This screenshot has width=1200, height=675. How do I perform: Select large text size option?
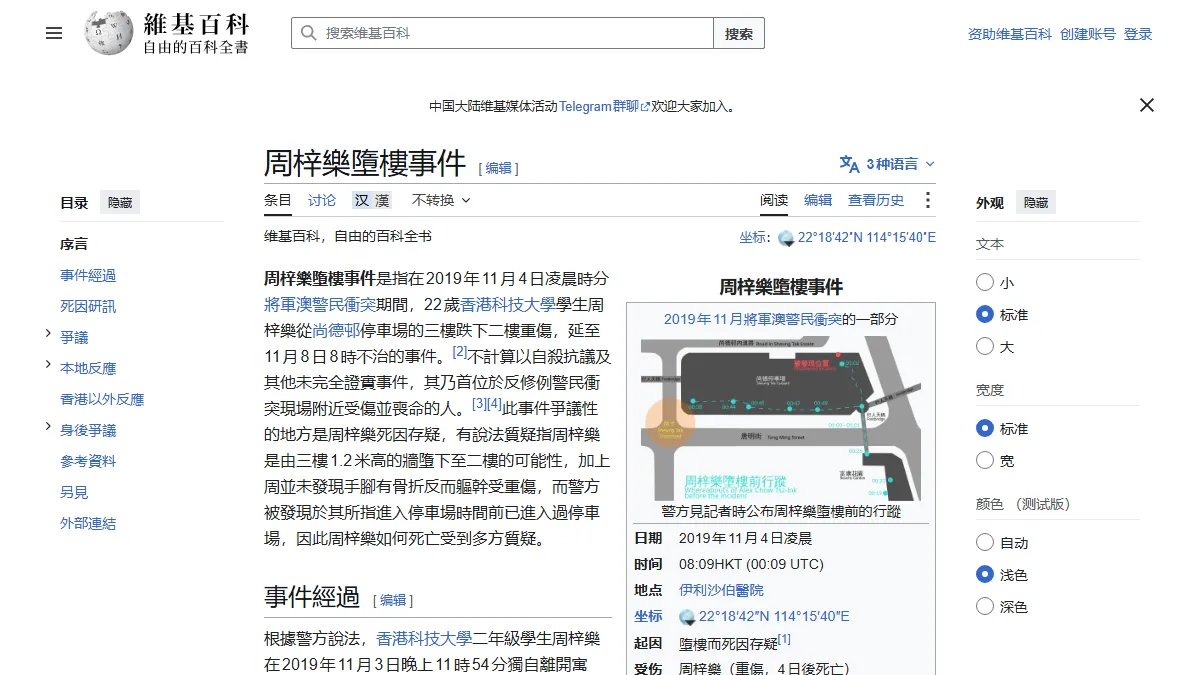(x=985, y=347)
